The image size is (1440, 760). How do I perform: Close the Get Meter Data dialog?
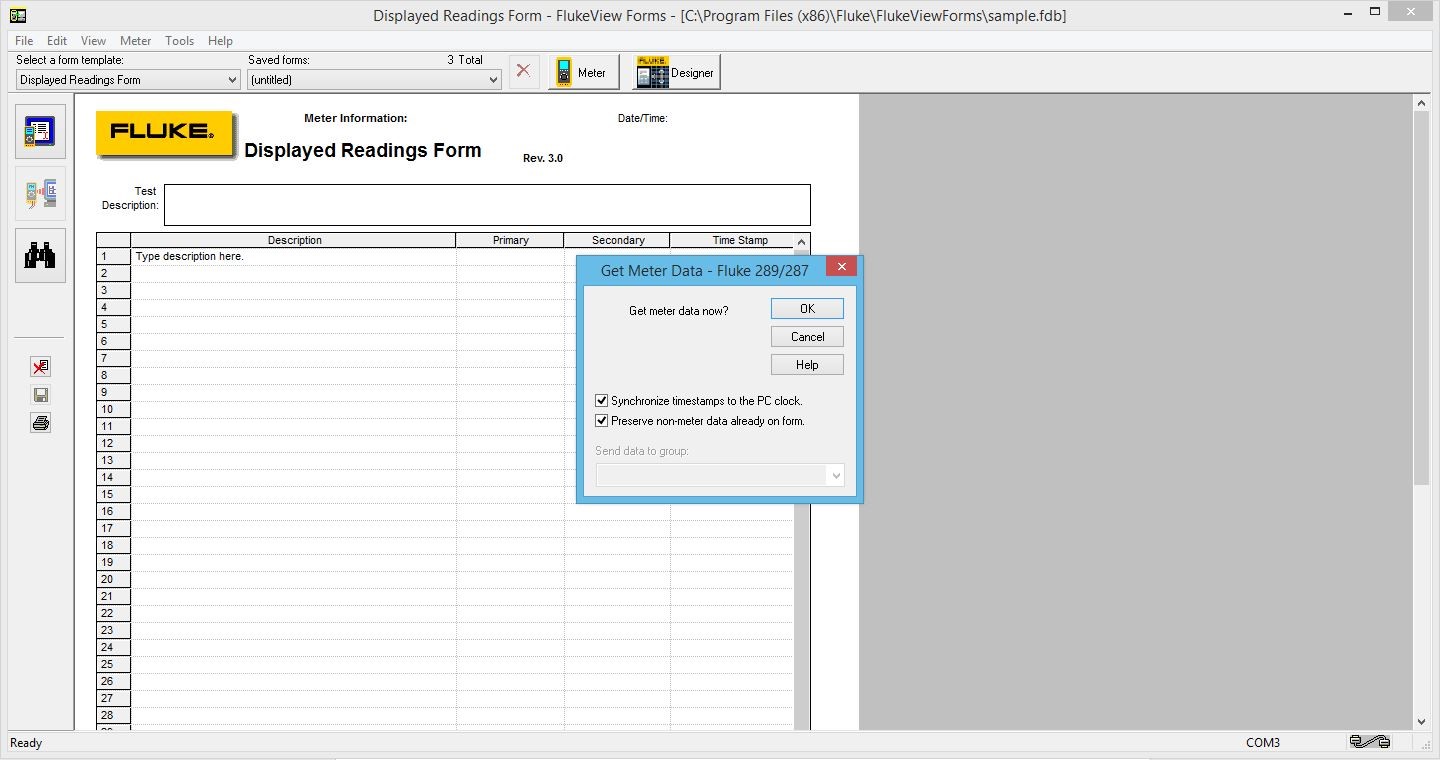[841, 267]
